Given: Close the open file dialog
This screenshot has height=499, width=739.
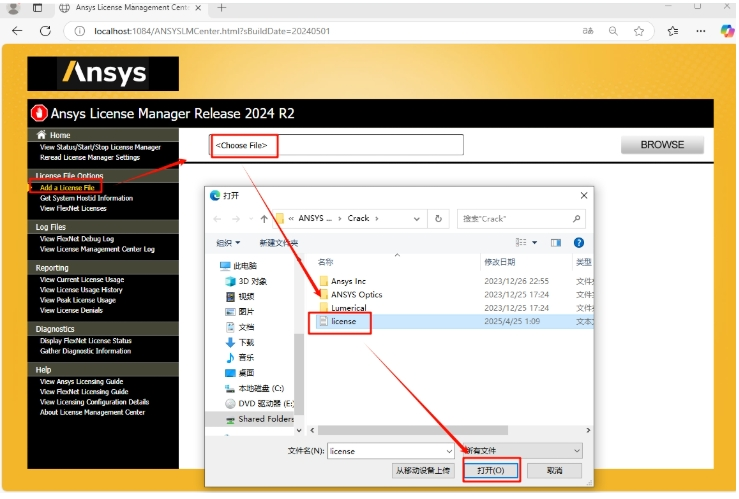Looking at the screenshot, I should click(x=584, y=195).
